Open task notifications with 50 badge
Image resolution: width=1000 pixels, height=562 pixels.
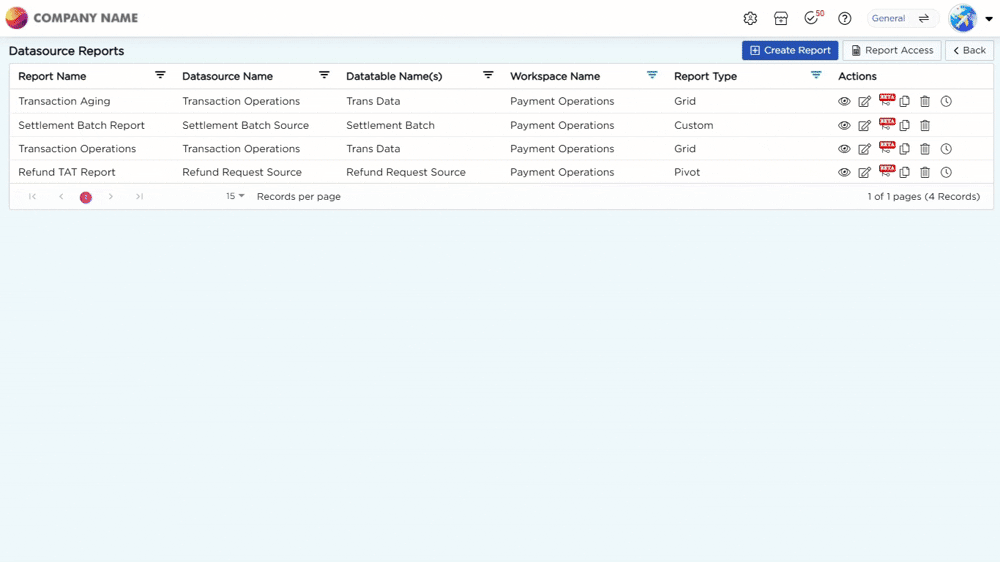(813, 18)
